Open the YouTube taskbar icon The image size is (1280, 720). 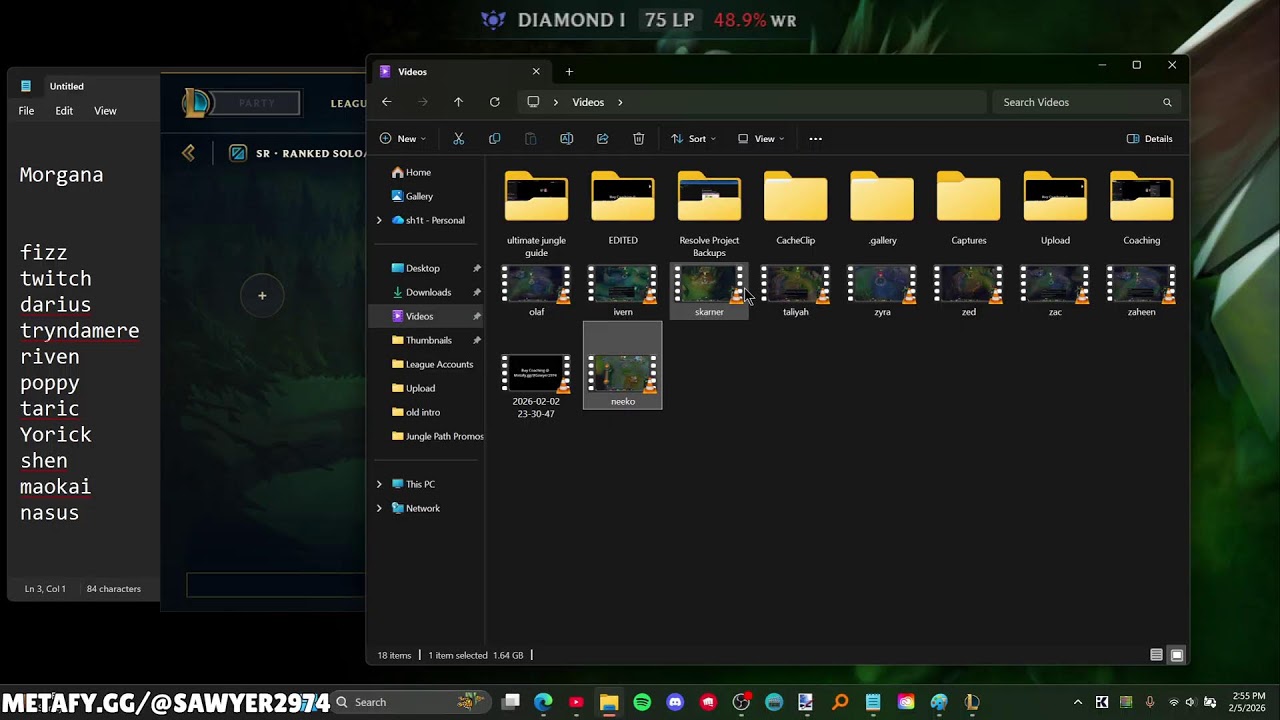[576, 702]
